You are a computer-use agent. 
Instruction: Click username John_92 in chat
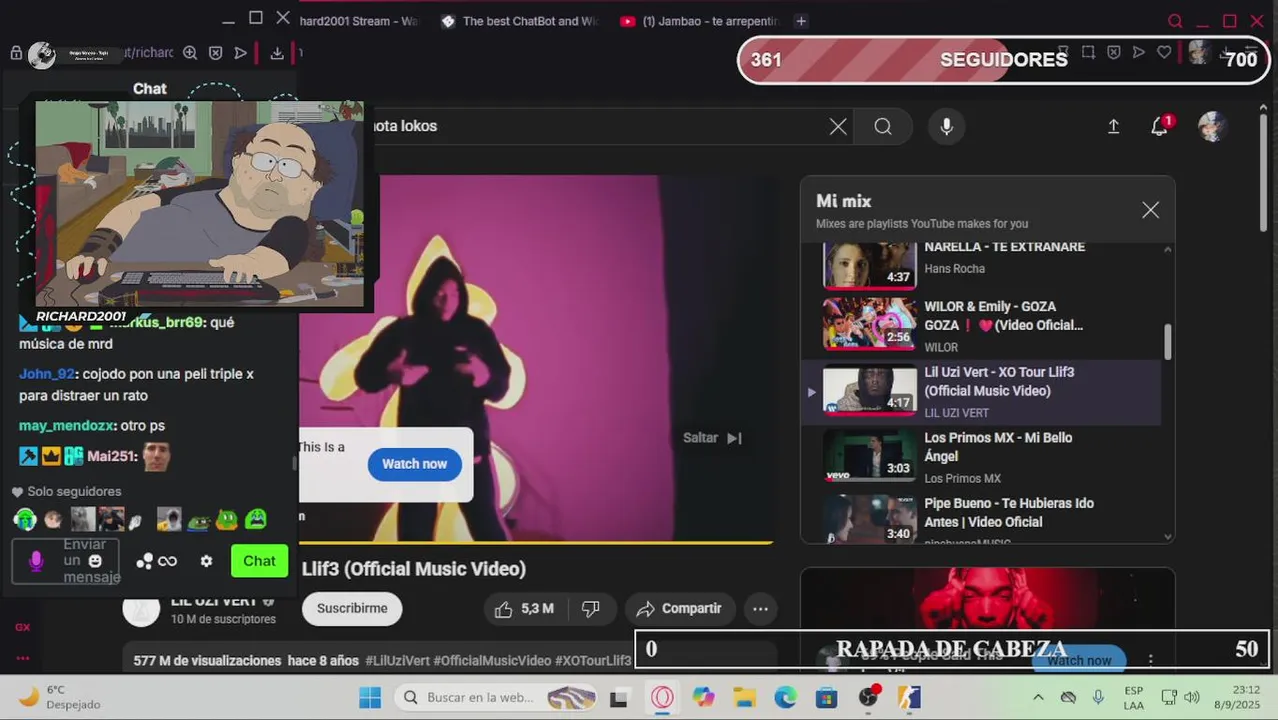[x=47, y=374]
